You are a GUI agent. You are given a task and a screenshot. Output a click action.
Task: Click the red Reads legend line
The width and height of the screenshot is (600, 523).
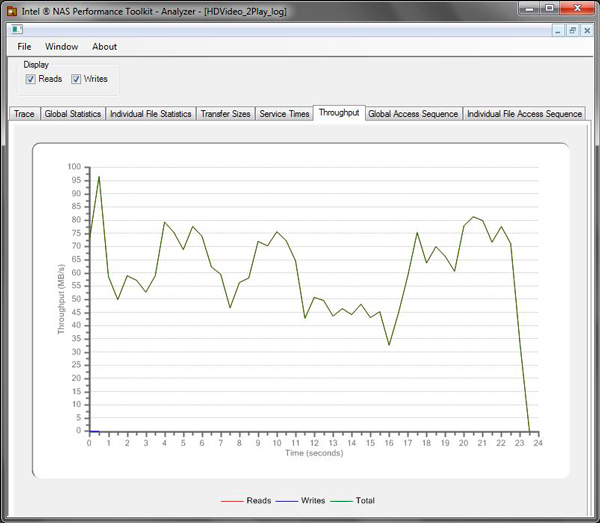click(x=232, y=501)
